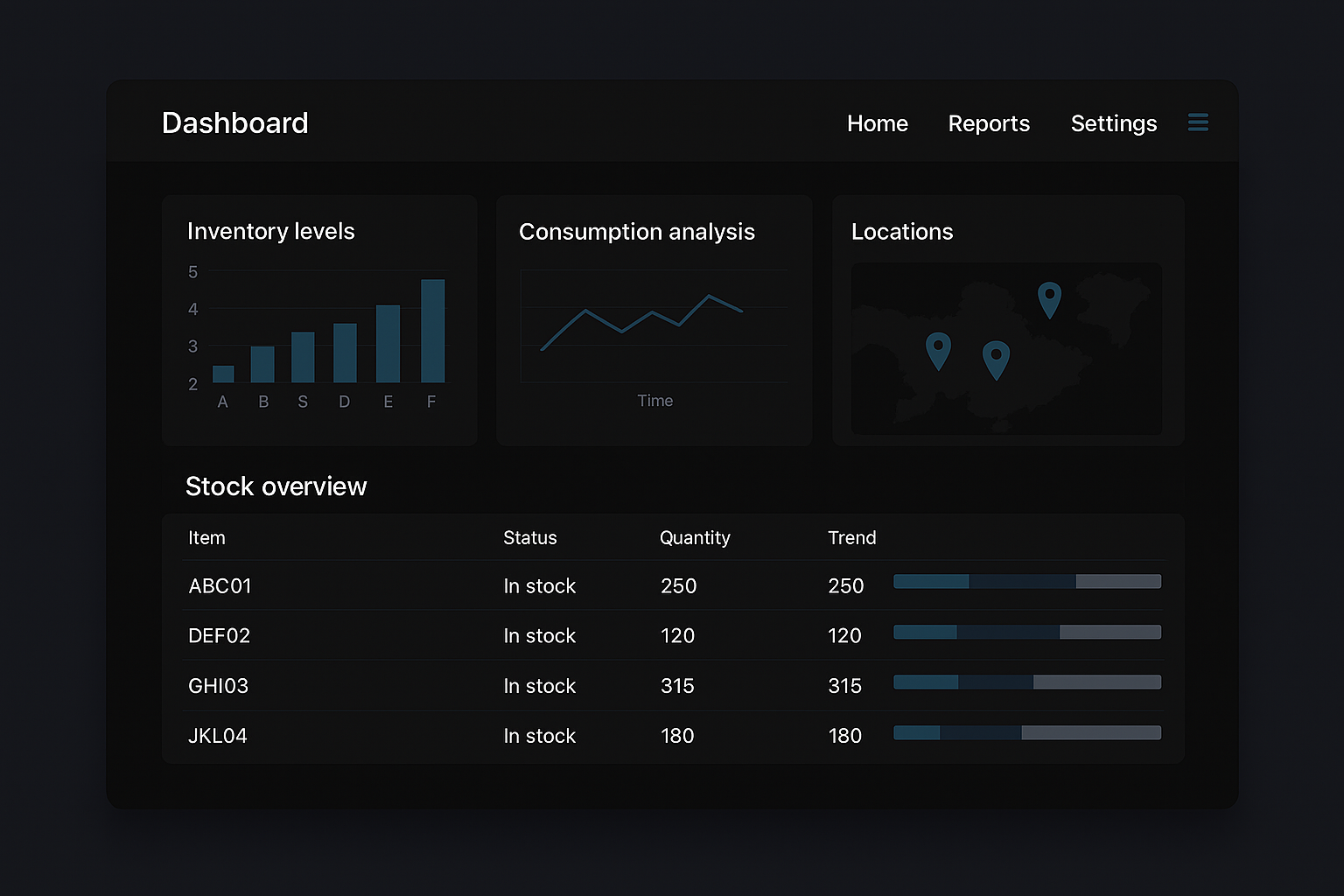Viewport: 1344px width, 896px height.
Task: Sort by the Status column header
Action: coord(529,537)
